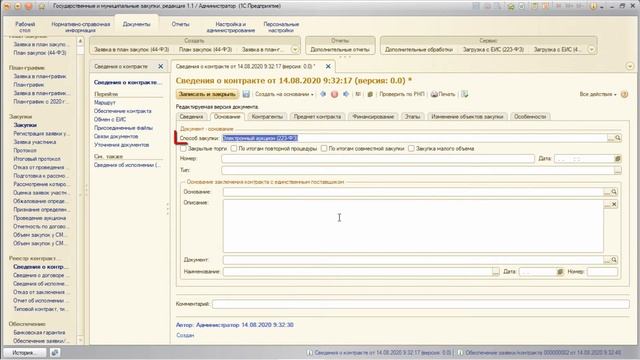Switch to the Этапы tab
The image size is (640, 360).
click(412, 117)
